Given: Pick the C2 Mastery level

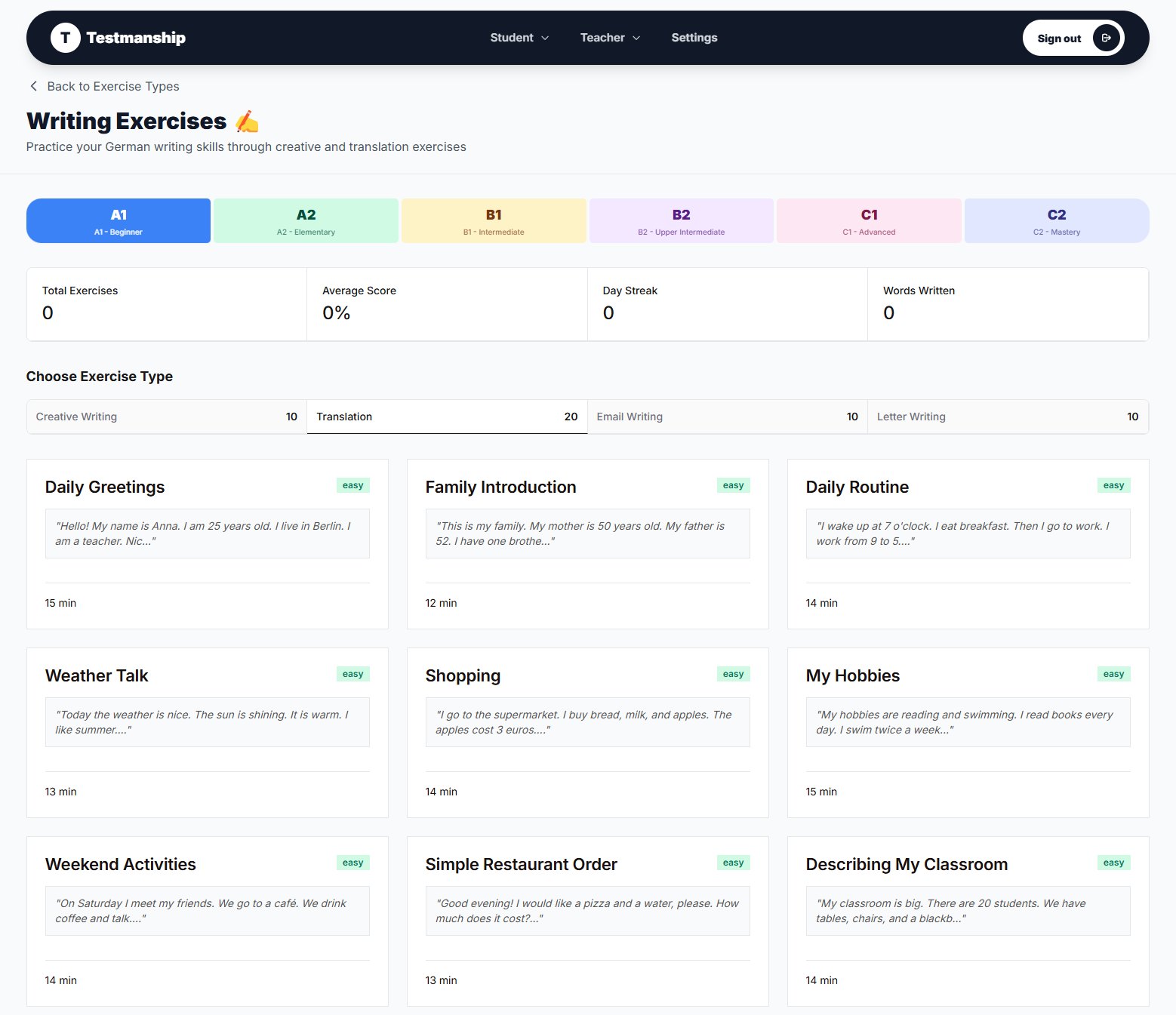Looking at the screenshot, I should pyautogui.click(x=1056, y=221).
